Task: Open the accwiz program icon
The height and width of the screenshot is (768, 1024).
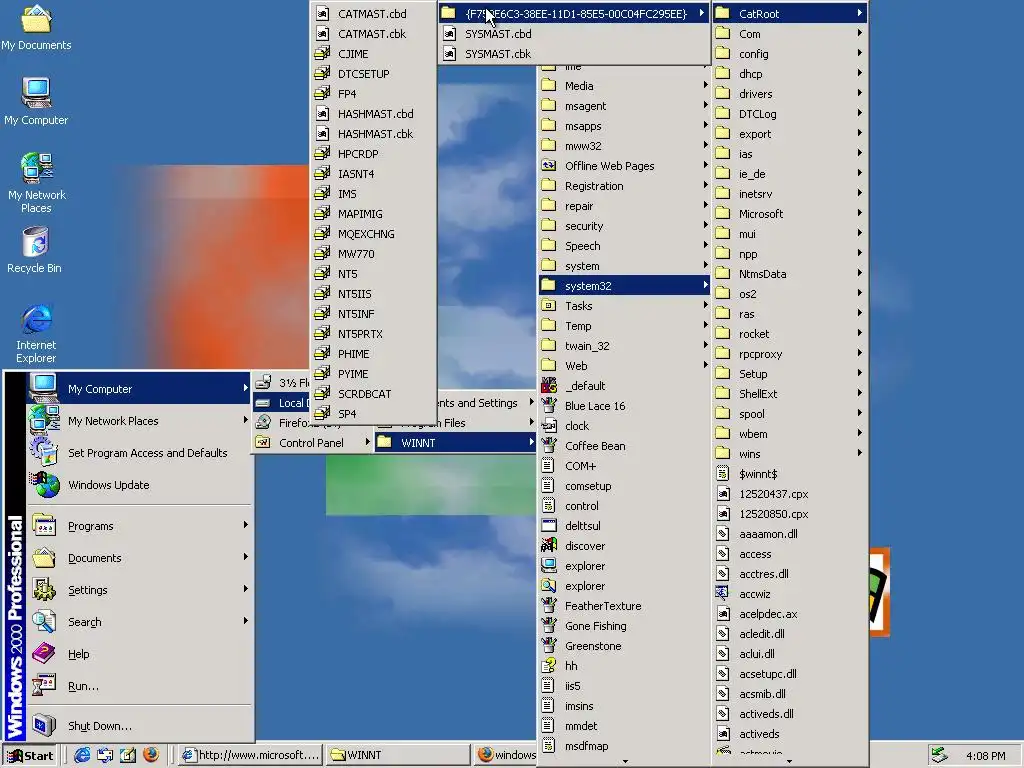Action: [x=722, y=594]
